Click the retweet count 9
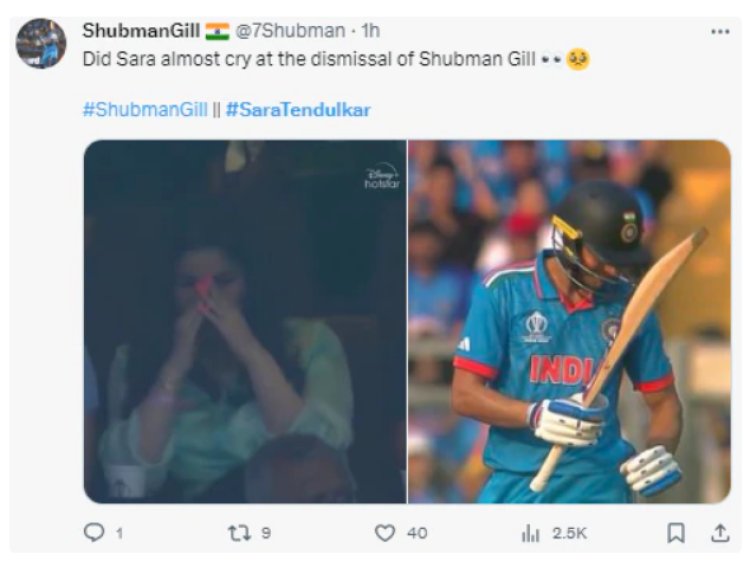The width and height of the screenshot is (750, 574). point(266,533)
